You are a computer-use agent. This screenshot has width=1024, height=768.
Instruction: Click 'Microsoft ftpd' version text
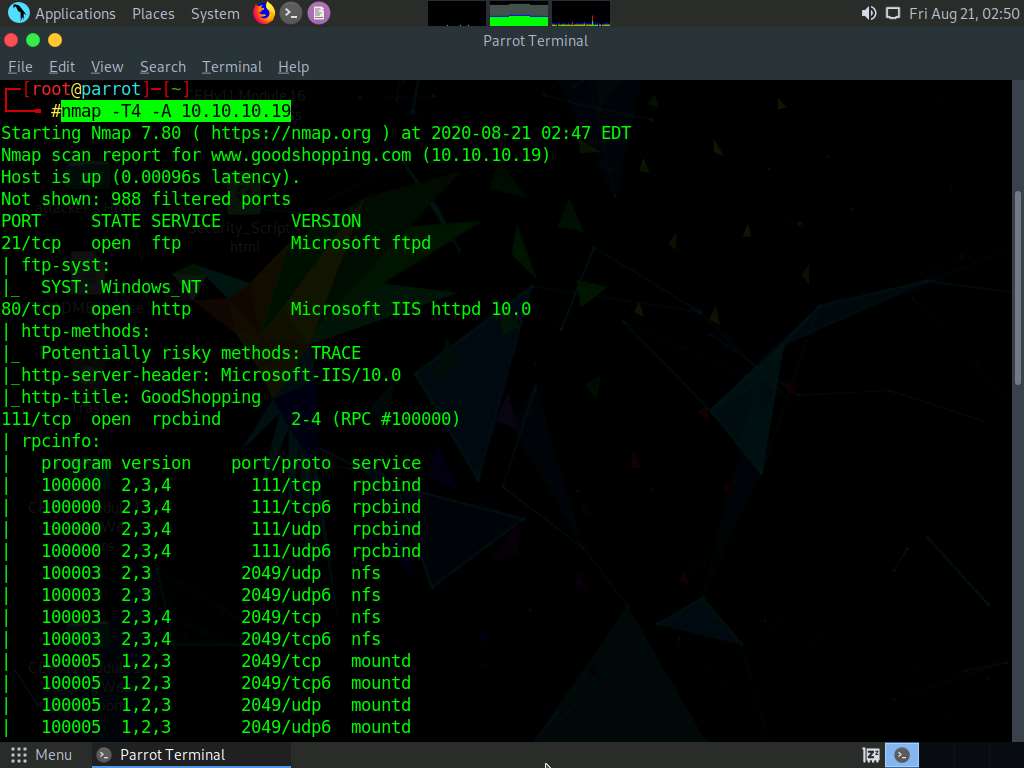click(x=360, y=243)
